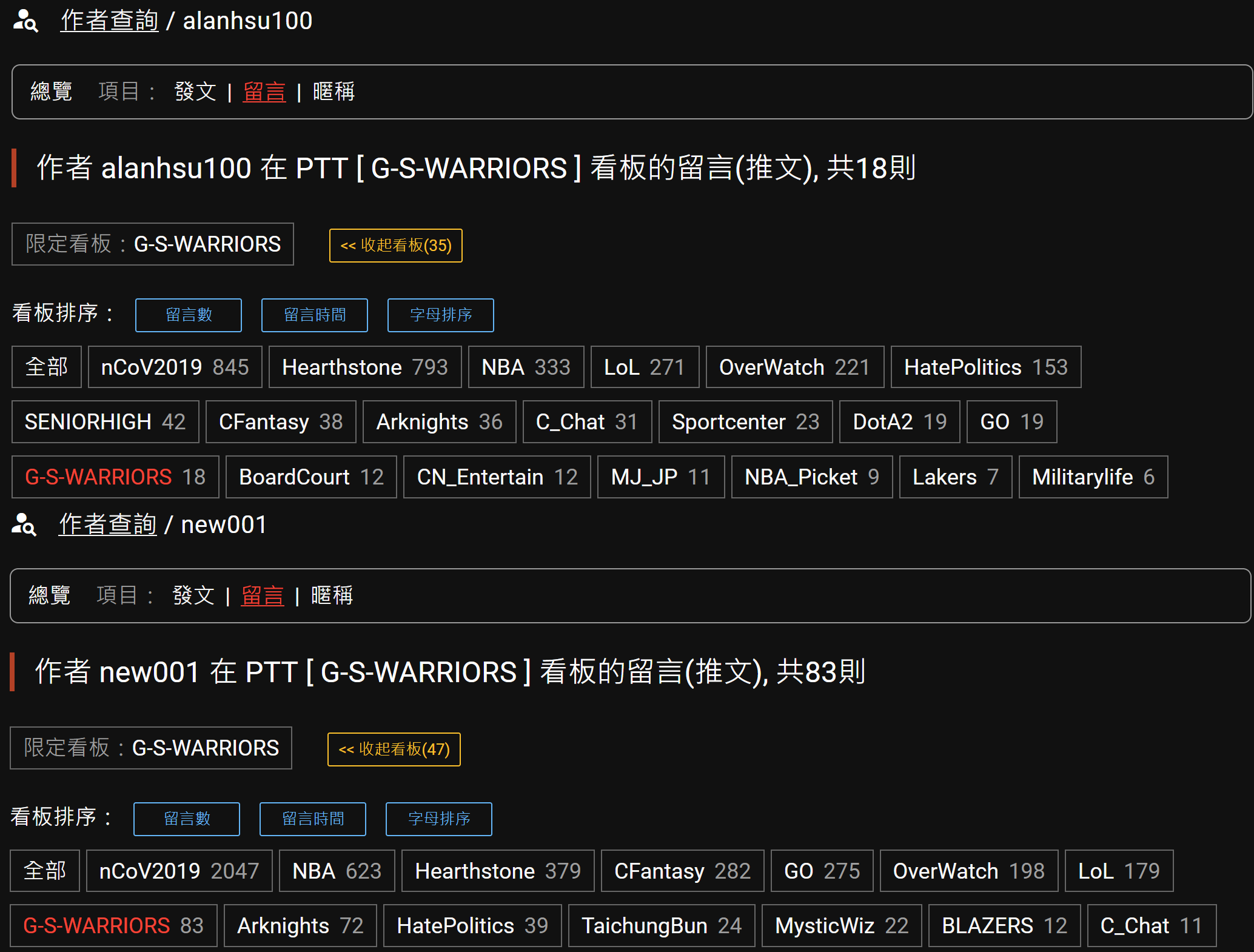Filter by NBA_Picket 9 board

click(812, 477)
